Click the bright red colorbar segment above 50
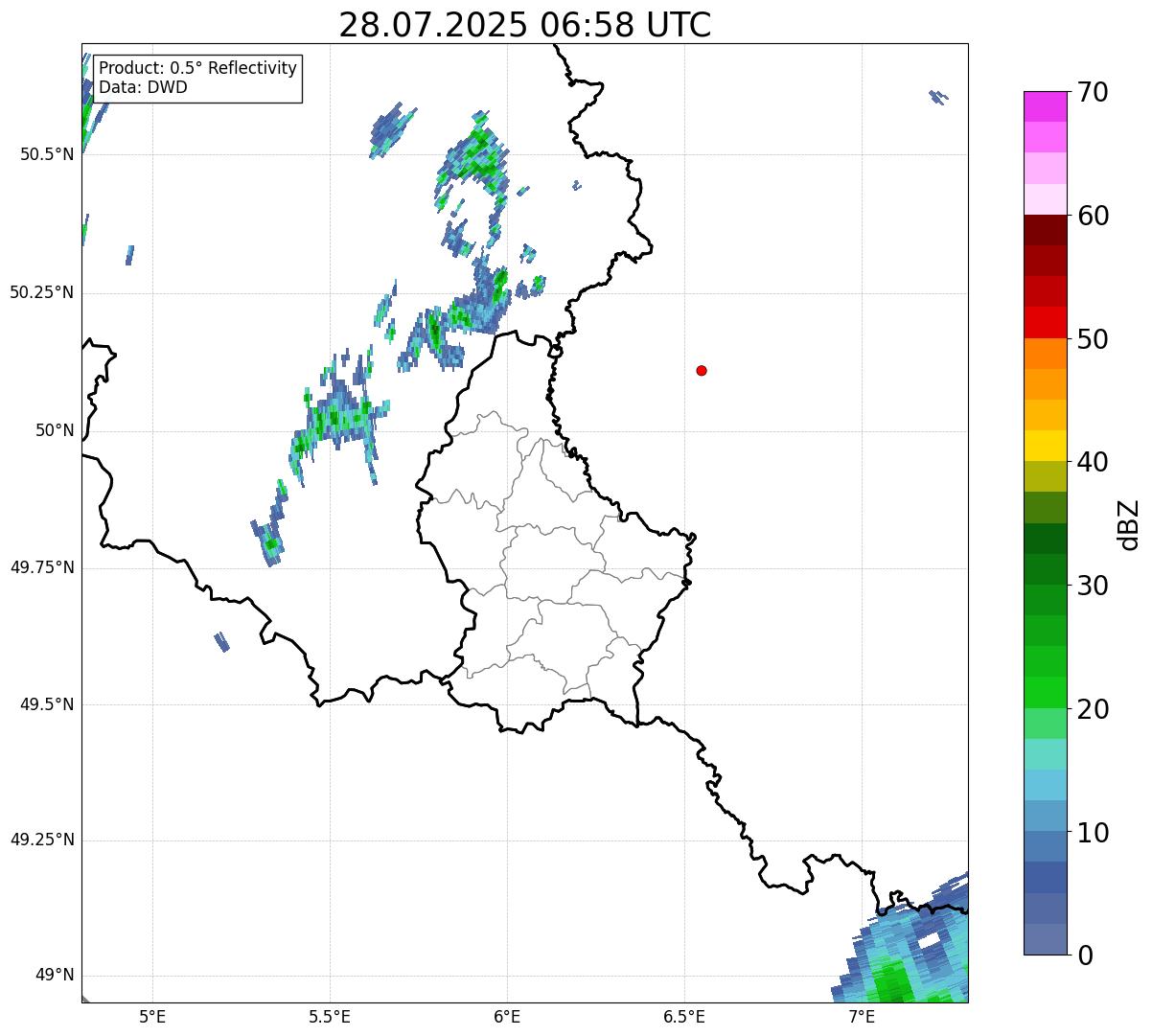Viewport: 1152px width, 1036px height. tap(1045, 323)
